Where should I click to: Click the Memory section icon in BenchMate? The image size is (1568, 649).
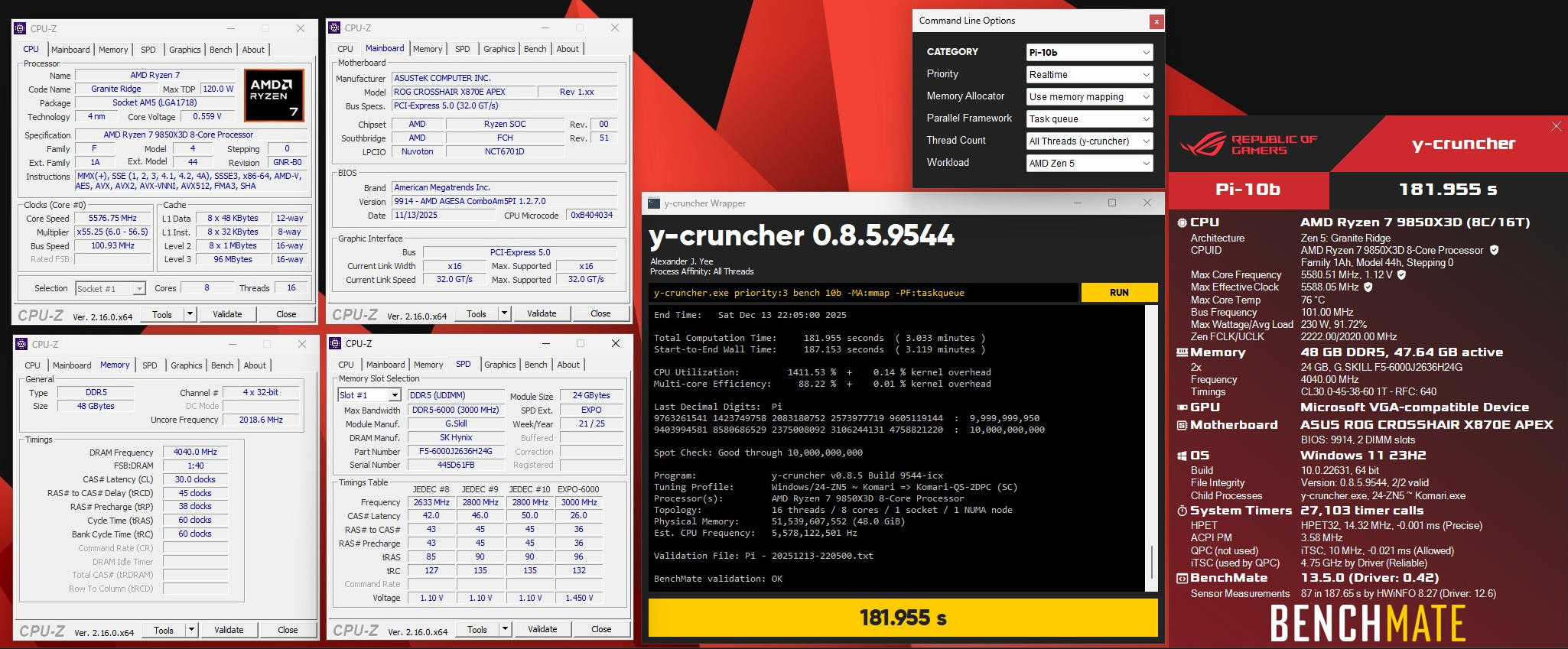pyautogui.click(x=1182, y=352)
